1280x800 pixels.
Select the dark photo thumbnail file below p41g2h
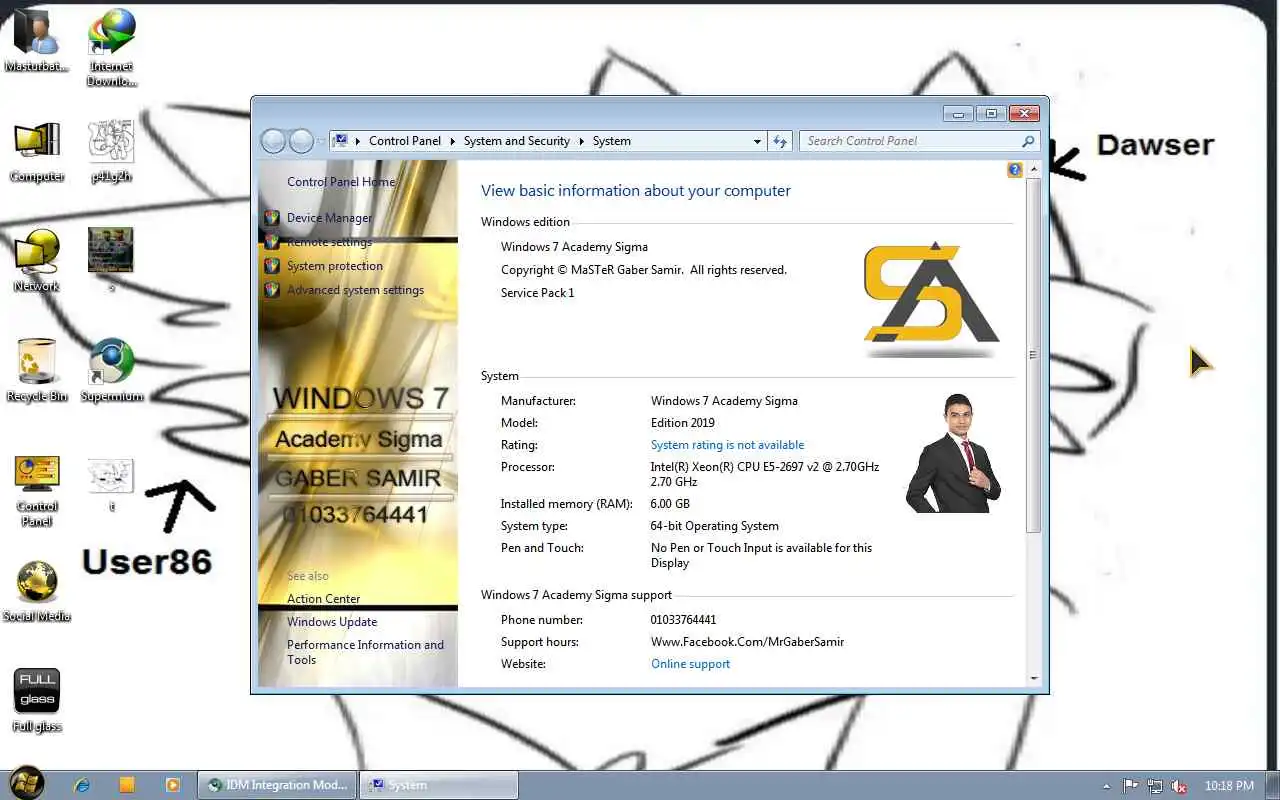111,258
